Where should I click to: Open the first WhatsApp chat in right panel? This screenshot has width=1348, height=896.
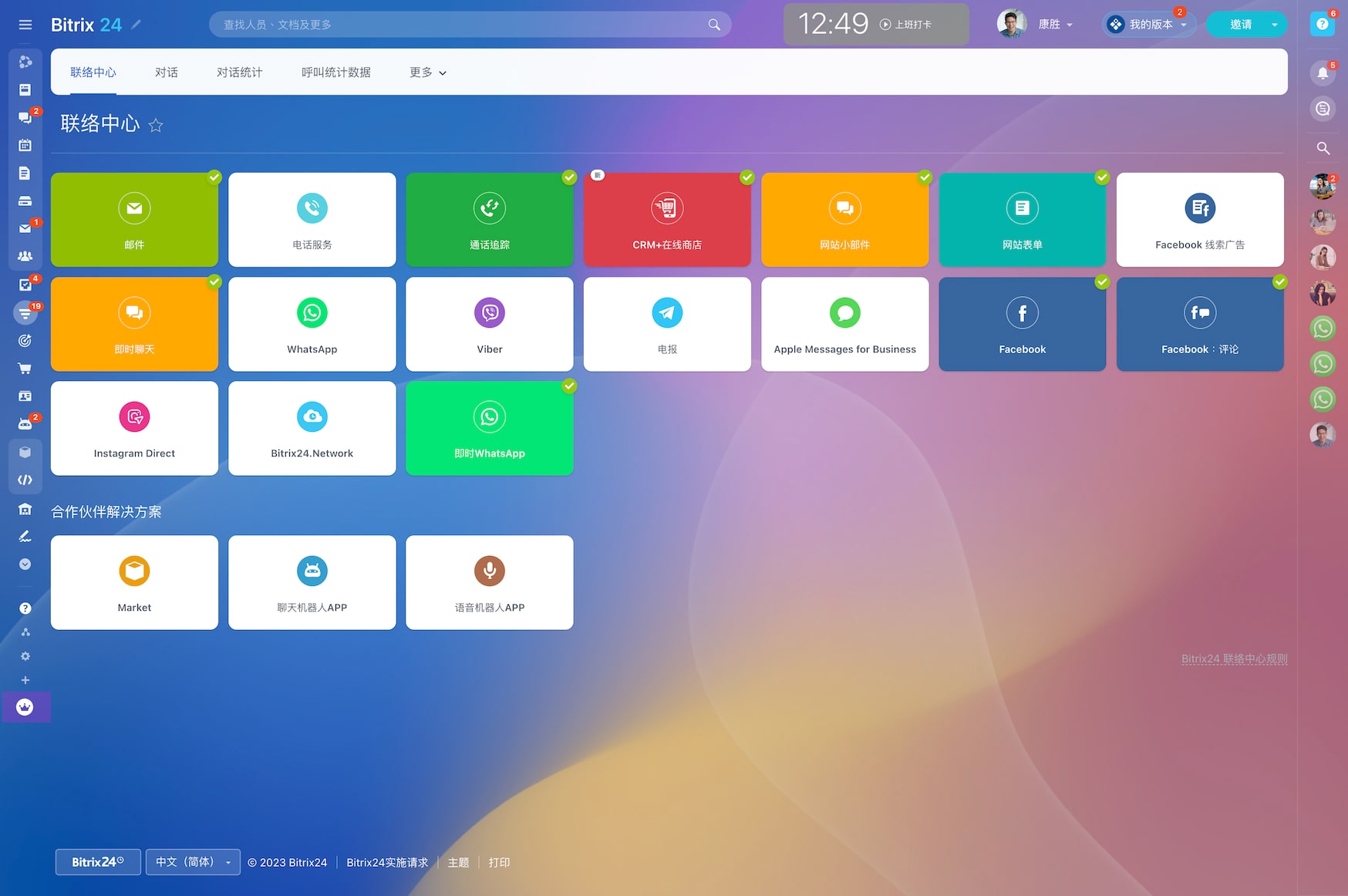click(1323, 328)
